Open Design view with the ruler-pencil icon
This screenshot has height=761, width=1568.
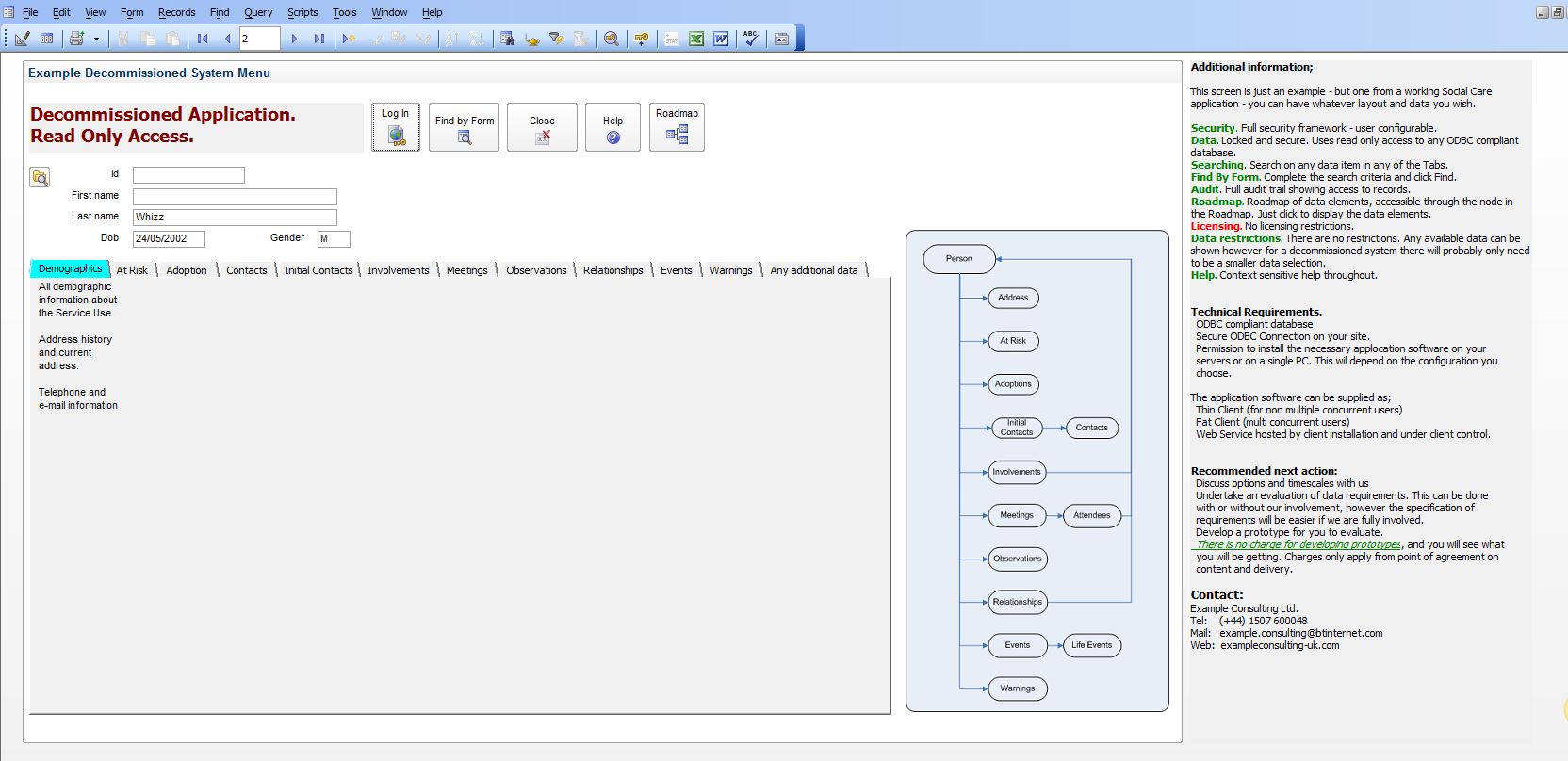click(22, 39)
